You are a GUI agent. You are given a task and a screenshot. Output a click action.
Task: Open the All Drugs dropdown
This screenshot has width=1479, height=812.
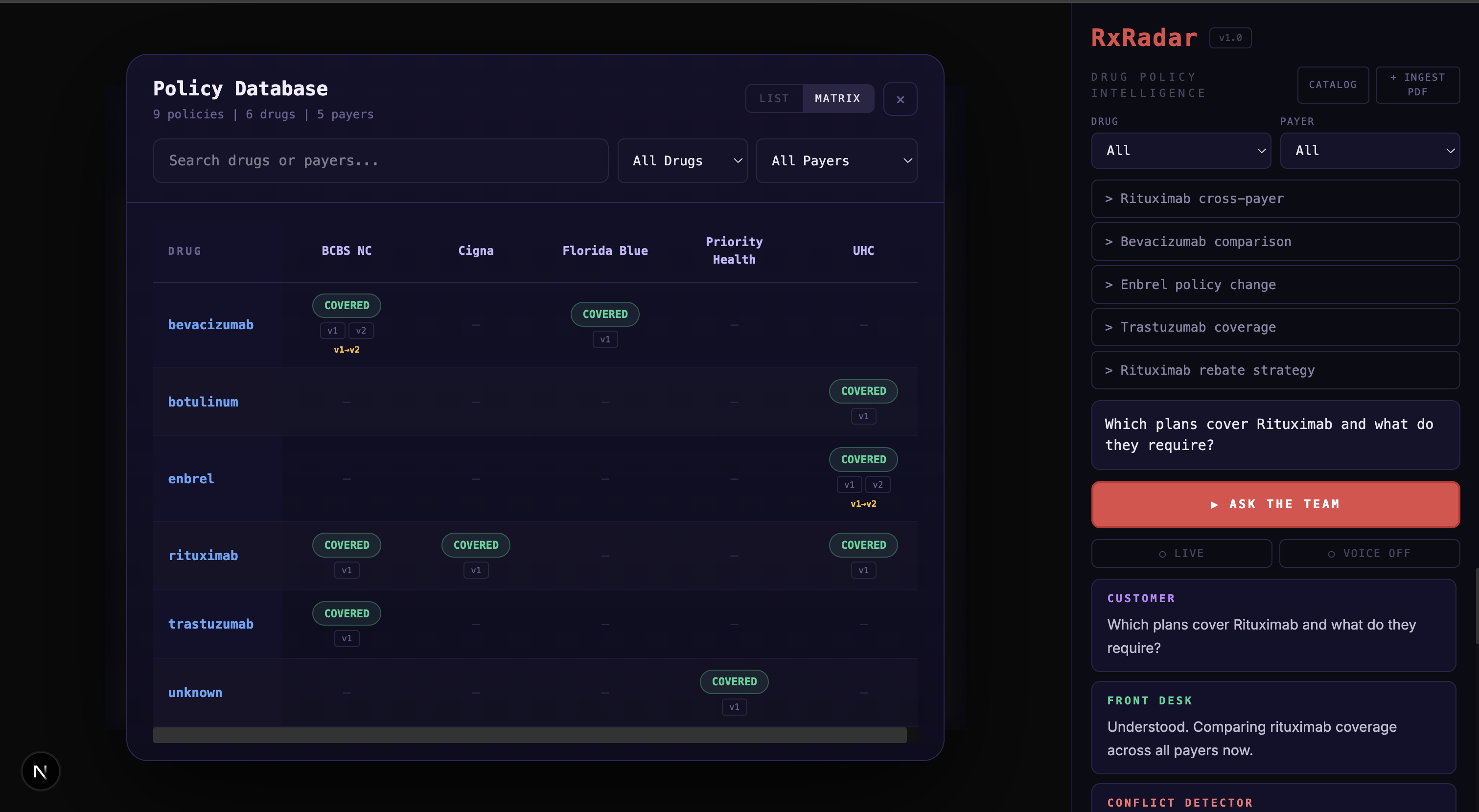[x=682, y=160]
